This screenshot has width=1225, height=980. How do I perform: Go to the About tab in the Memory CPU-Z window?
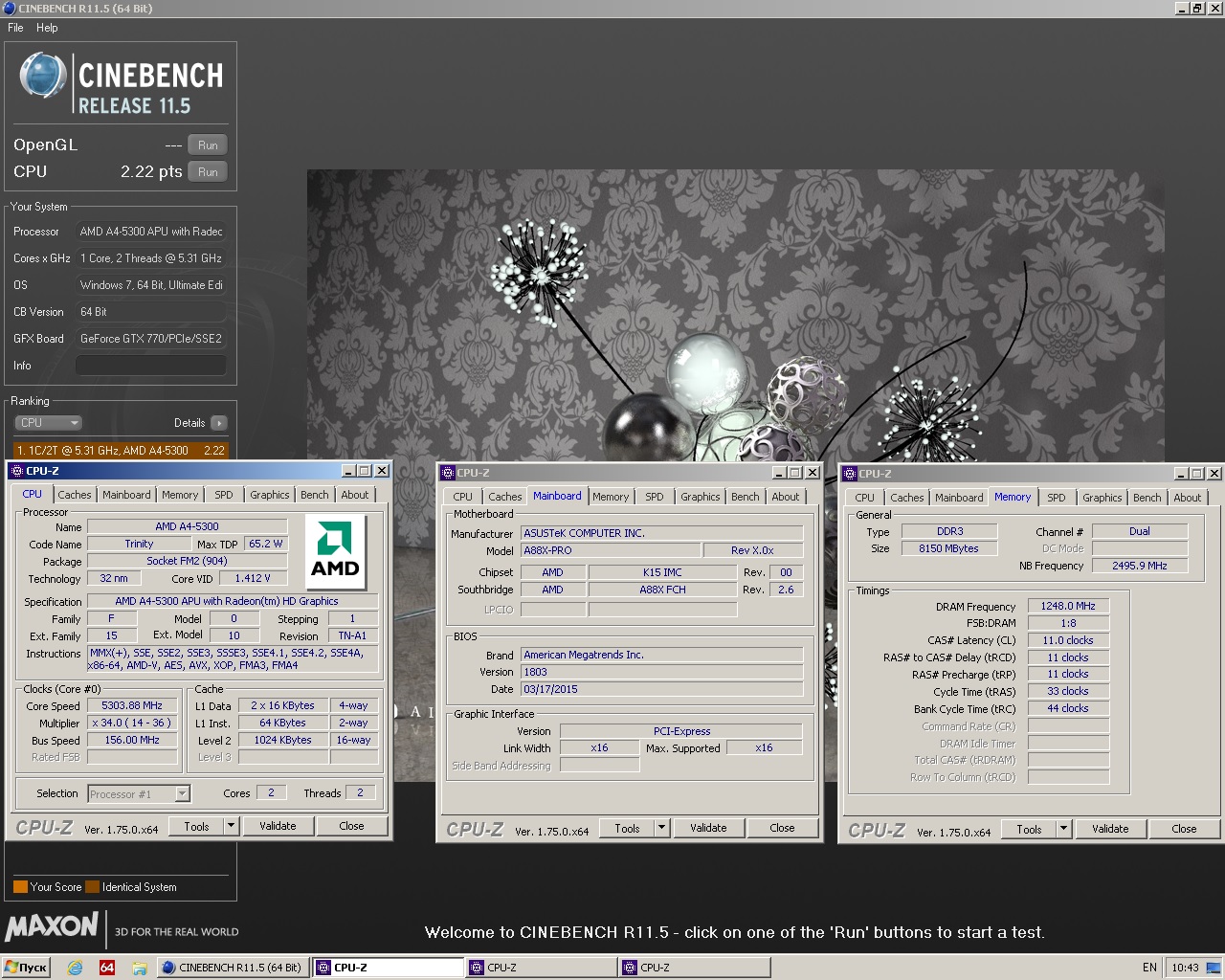click(1187, 498)
